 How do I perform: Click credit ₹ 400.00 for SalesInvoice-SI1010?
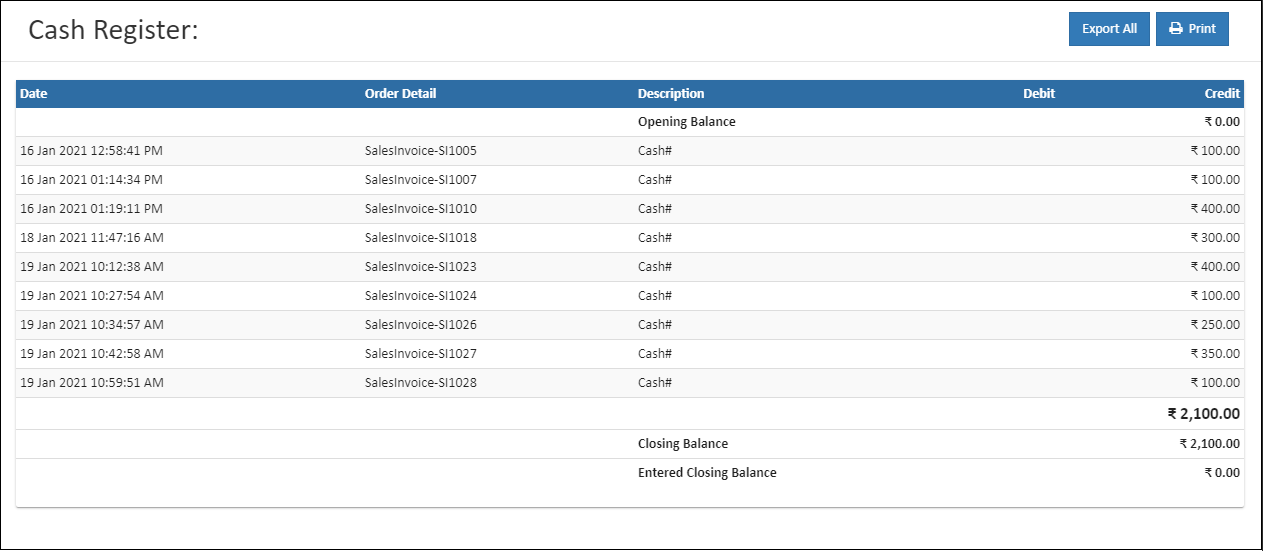click(x=1215, y=209)
